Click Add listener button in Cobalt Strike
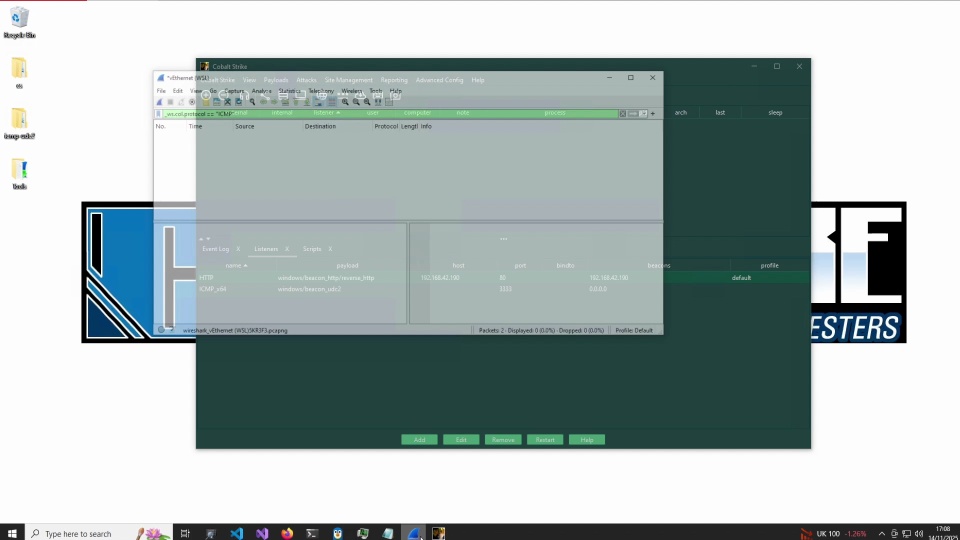Image resolution: width=960 pixels, height=540 pixels. point(419,440)
